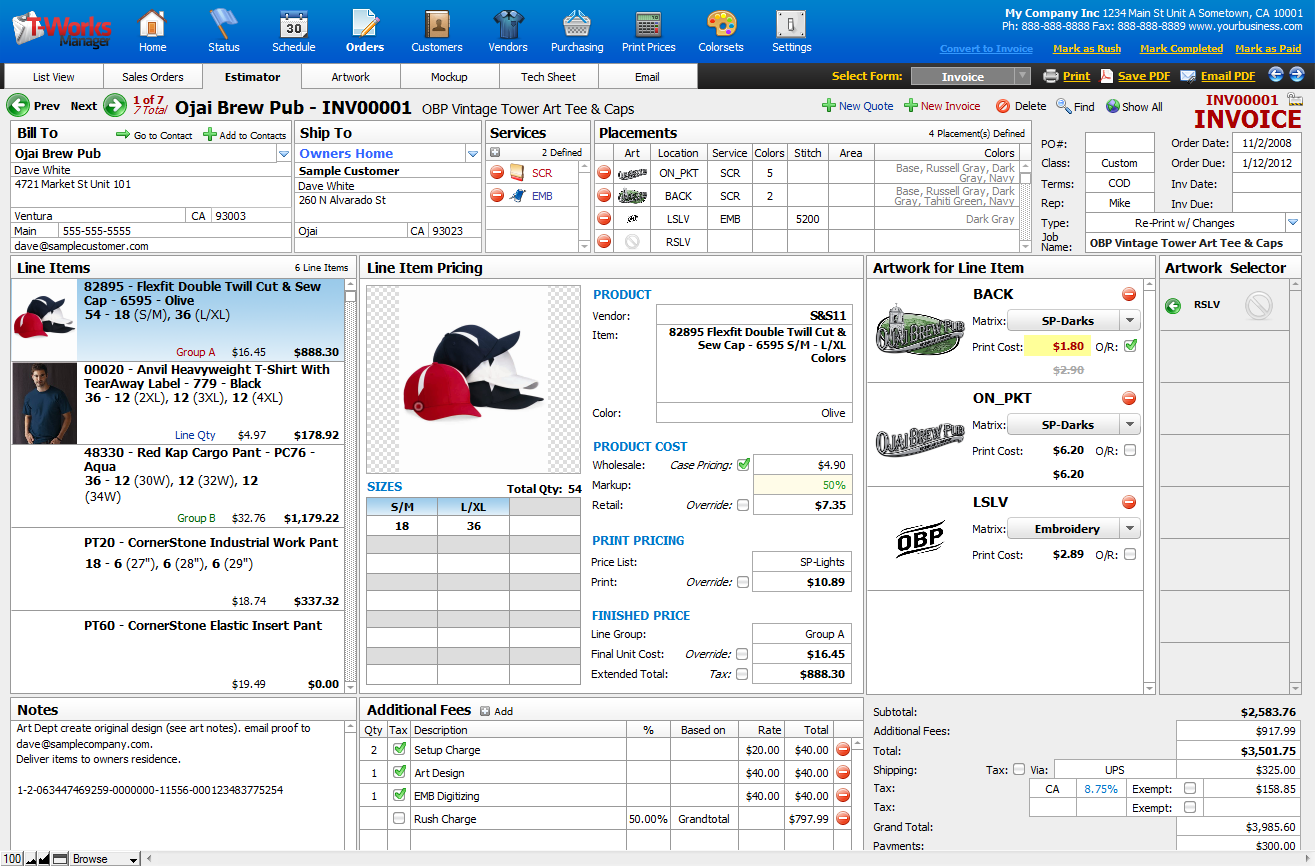The image size is (1315, 866).
Task: Open the Print Prices calculator icon
Action: click(x=648, y=23)
